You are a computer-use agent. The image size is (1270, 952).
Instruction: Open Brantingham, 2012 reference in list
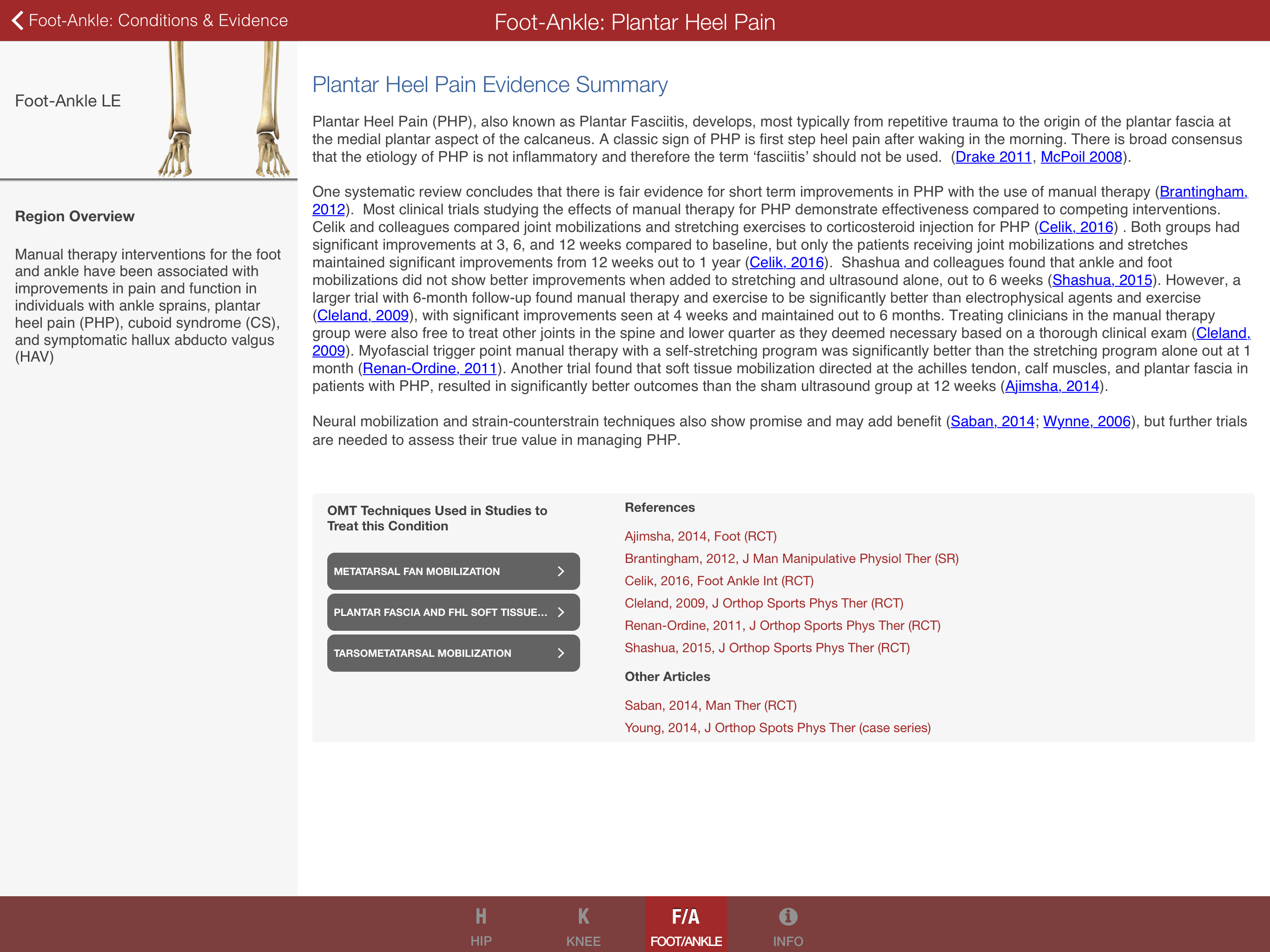[791, 558]
